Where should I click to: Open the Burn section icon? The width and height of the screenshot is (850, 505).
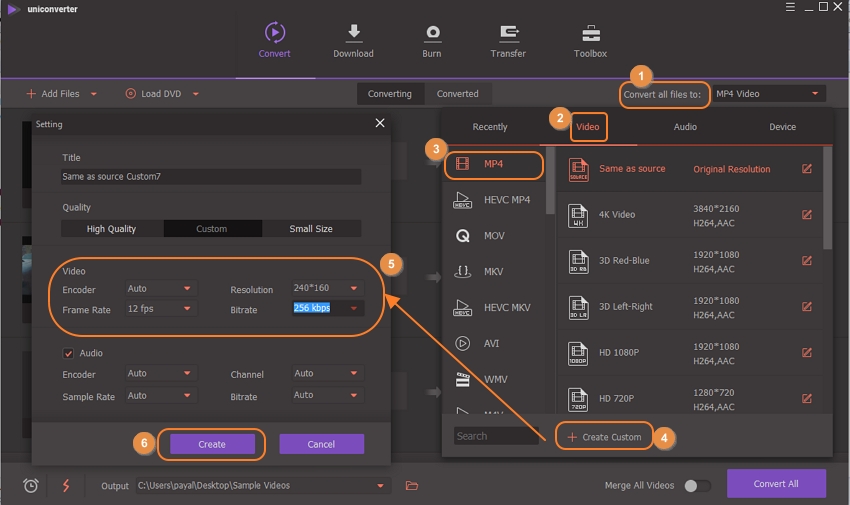[432, 33]
